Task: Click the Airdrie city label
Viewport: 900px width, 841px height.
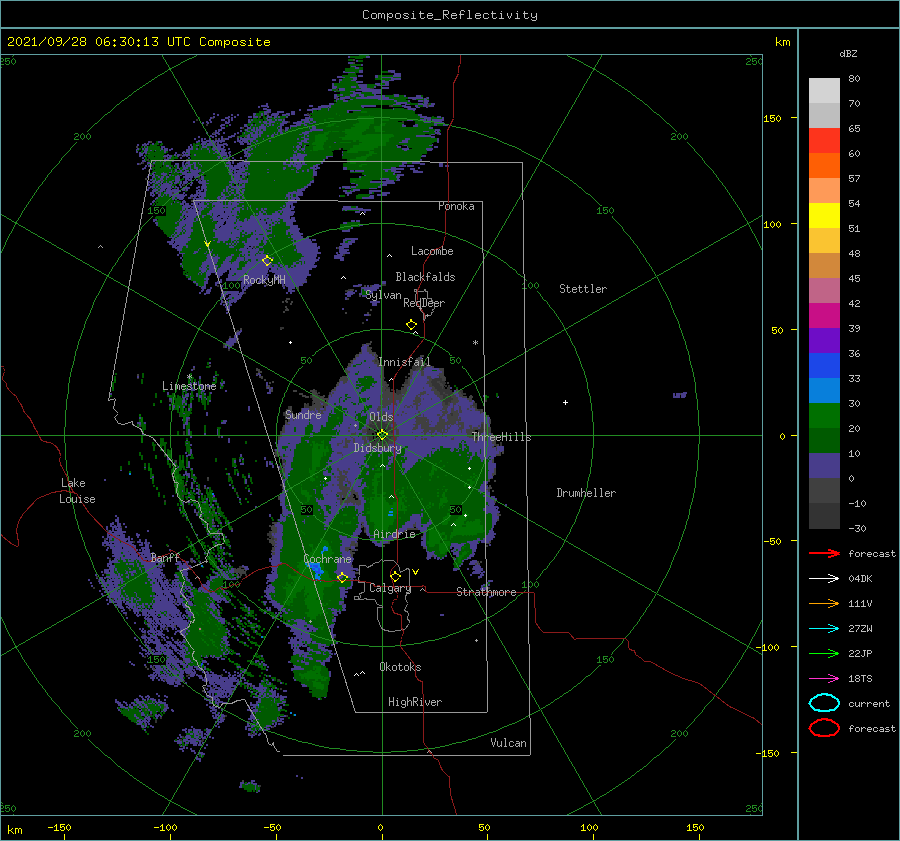Action: coord(394,534)
